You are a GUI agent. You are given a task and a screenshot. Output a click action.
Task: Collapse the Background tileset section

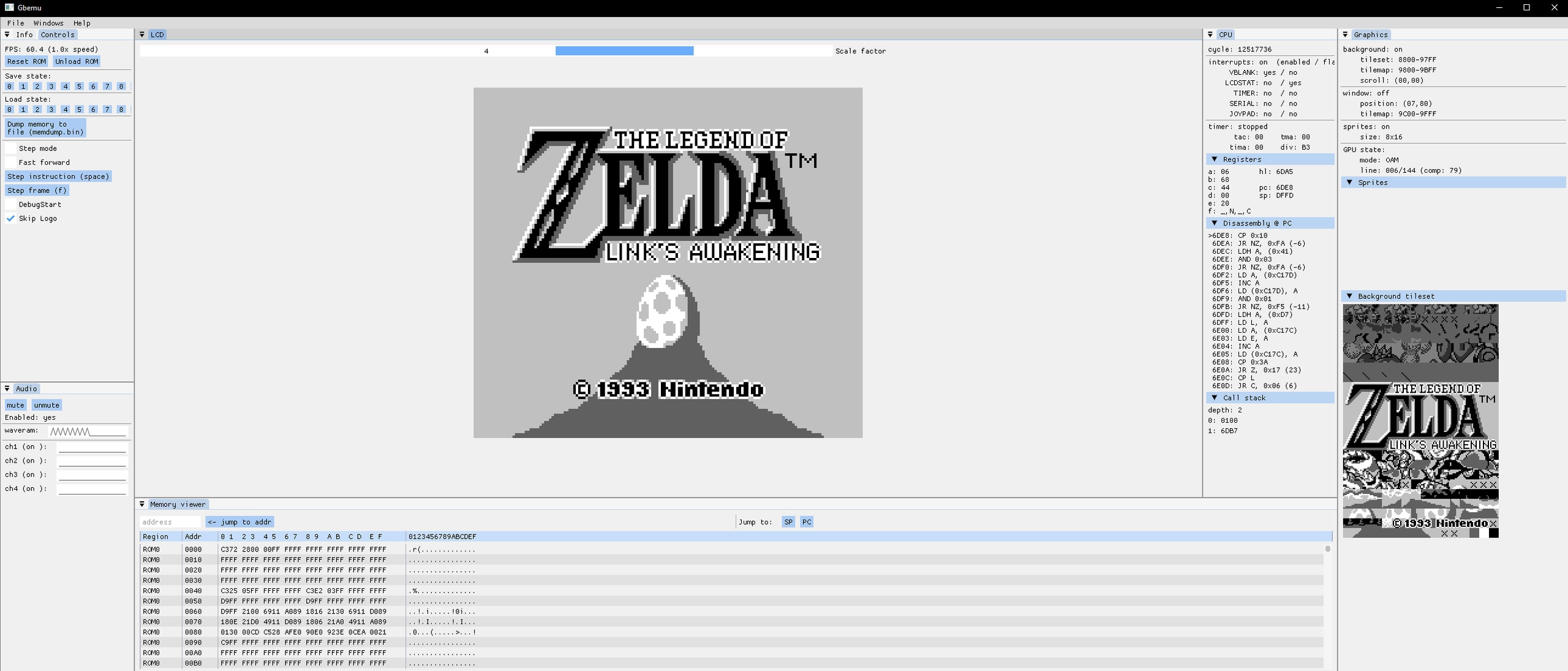tap(1349, 296)
